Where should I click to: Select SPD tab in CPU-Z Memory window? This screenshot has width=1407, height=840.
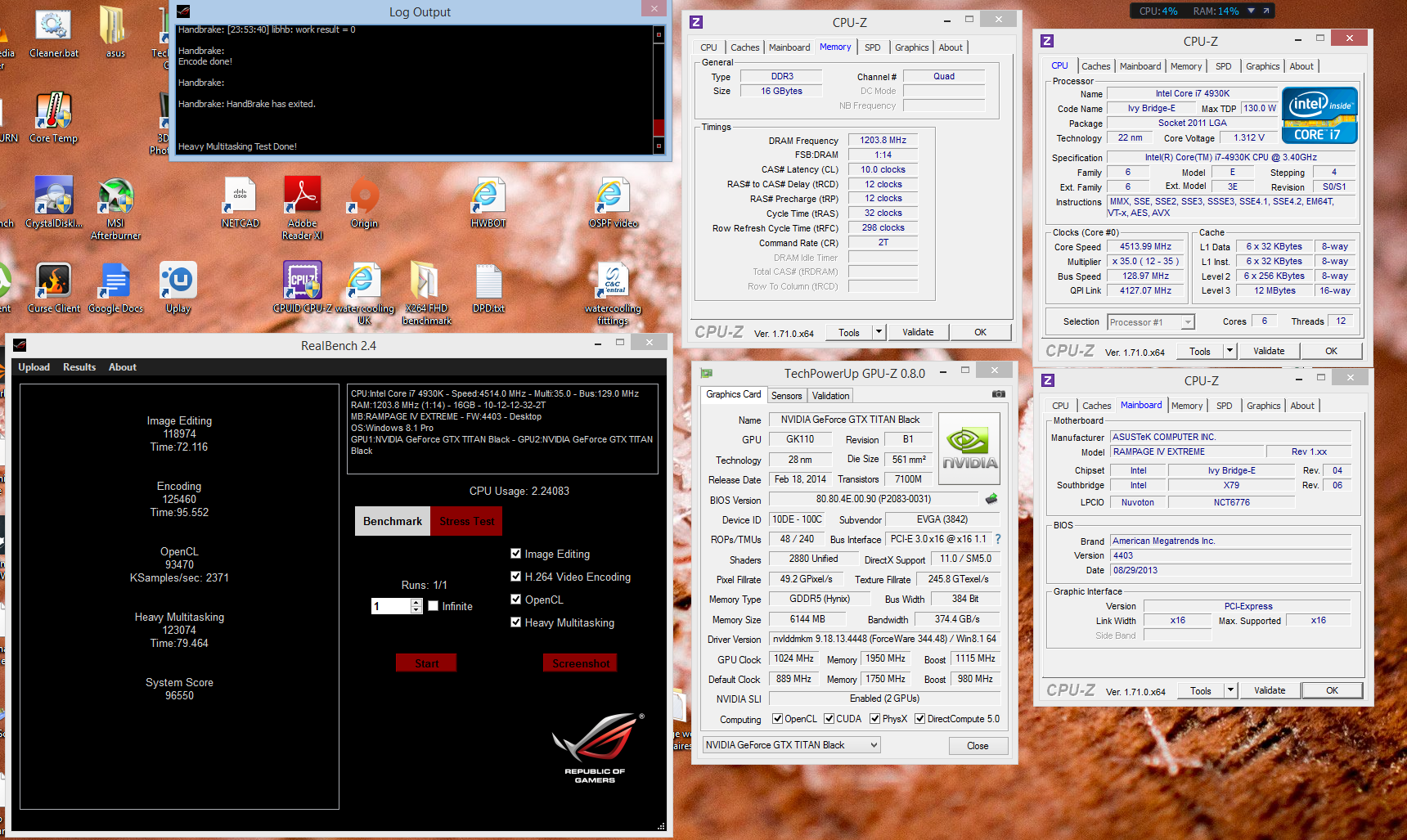[x=873, y=47]
